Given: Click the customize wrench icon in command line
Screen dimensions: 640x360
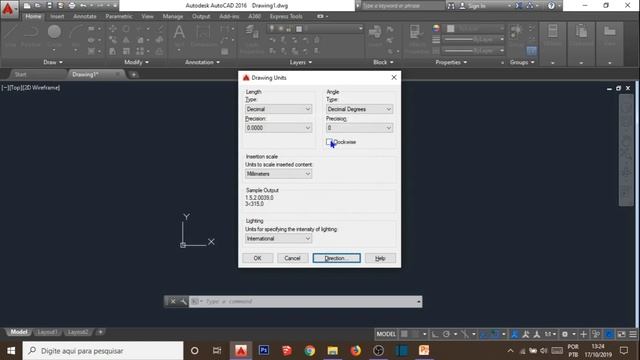Looking at the screenshot, I should click(184, 302).
